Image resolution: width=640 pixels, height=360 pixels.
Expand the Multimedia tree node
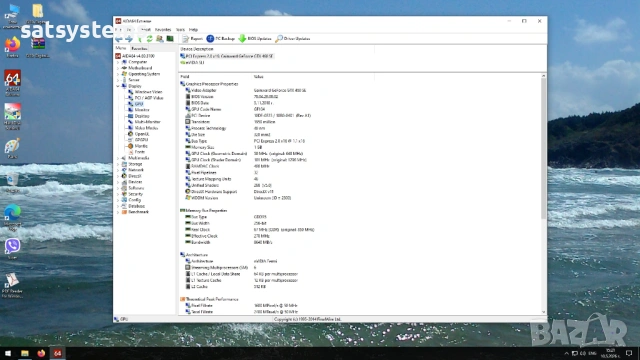point(118,158)
